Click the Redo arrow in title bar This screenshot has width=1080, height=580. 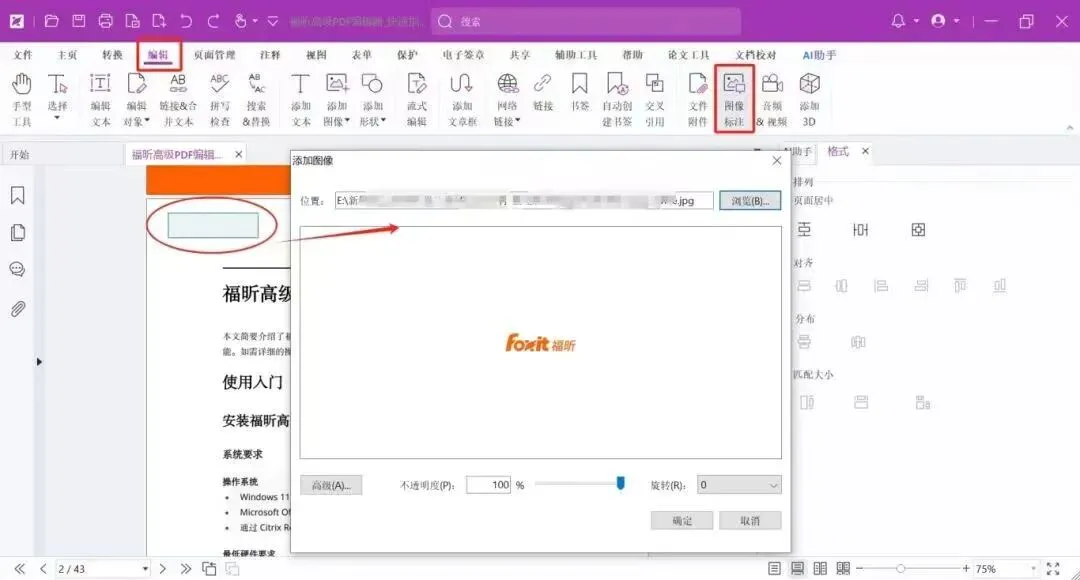pos(213,21)
